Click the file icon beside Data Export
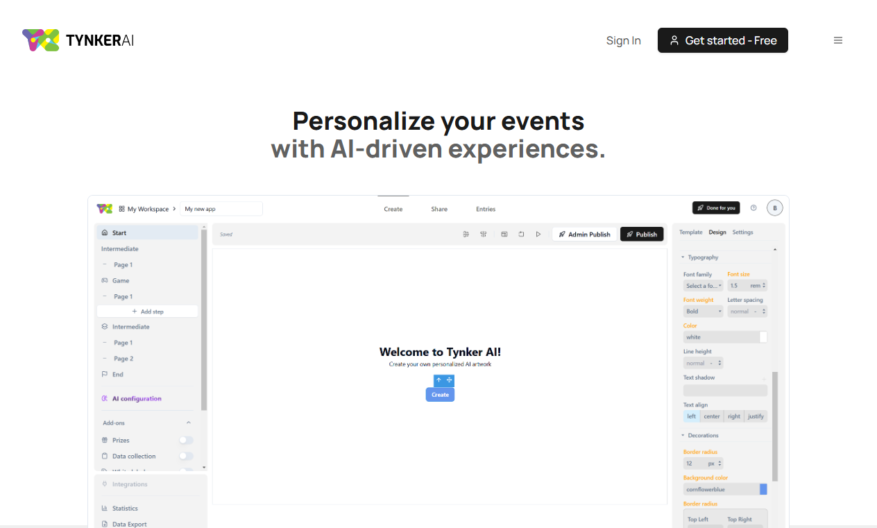Image resolution: width=877 pixels, height=528 pixels. tap(105, 524)
